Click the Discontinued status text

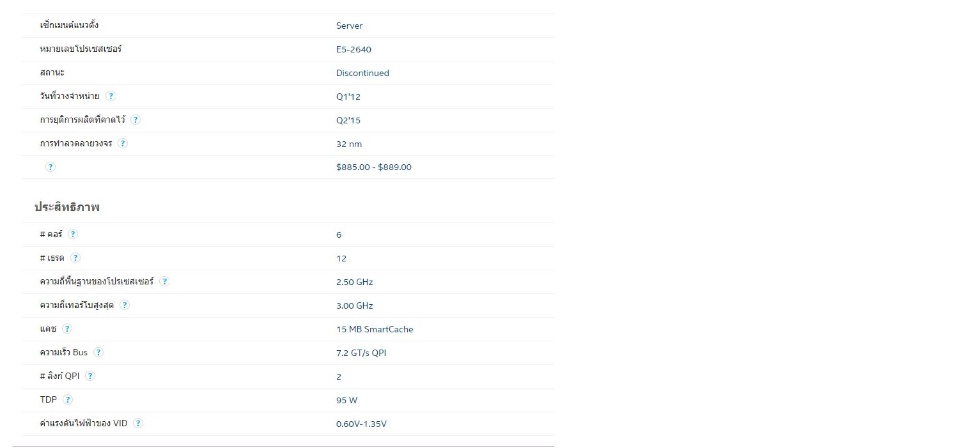pos(363,73)
